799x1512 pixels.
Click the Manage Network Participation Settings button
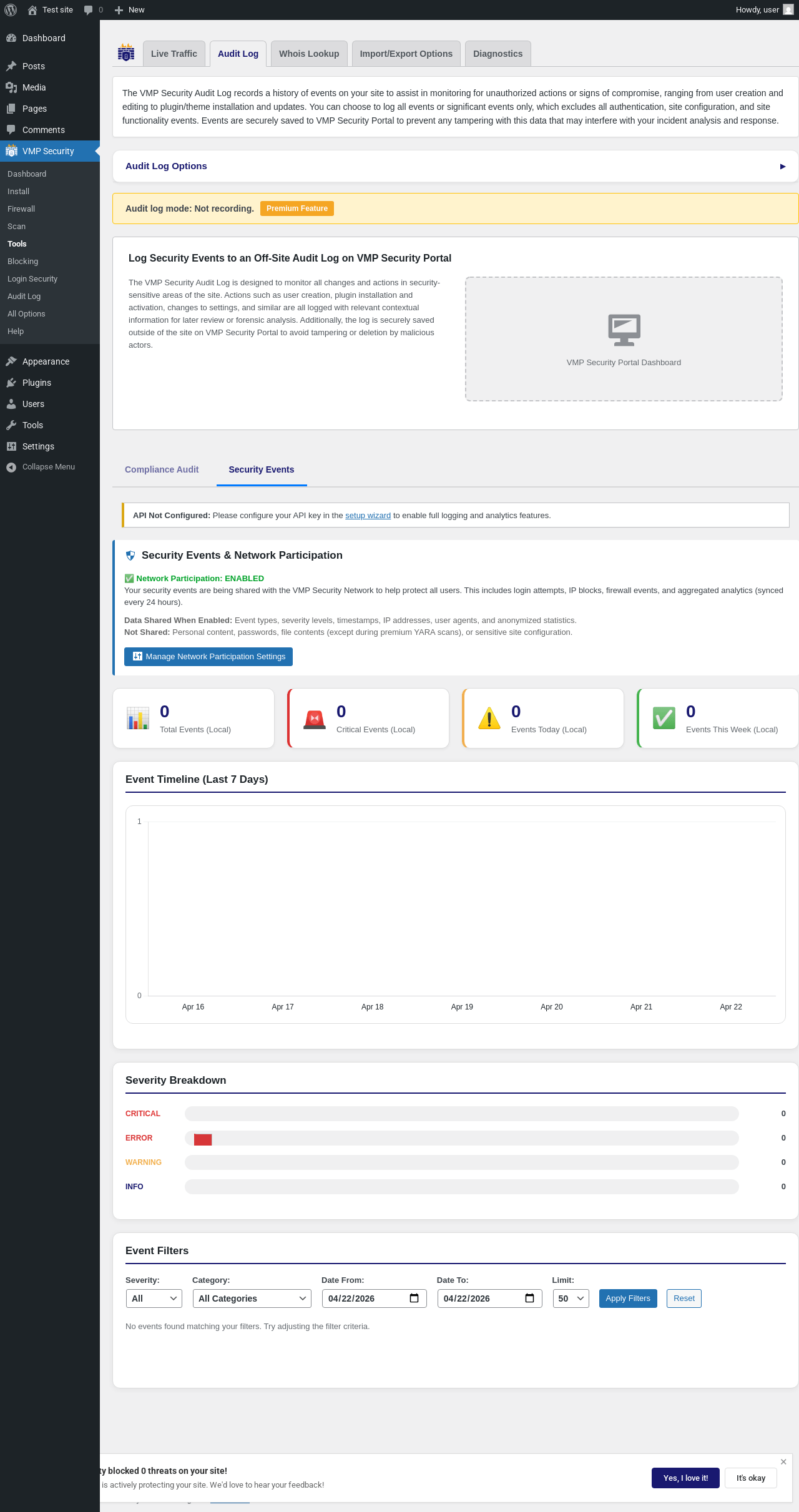208,657
